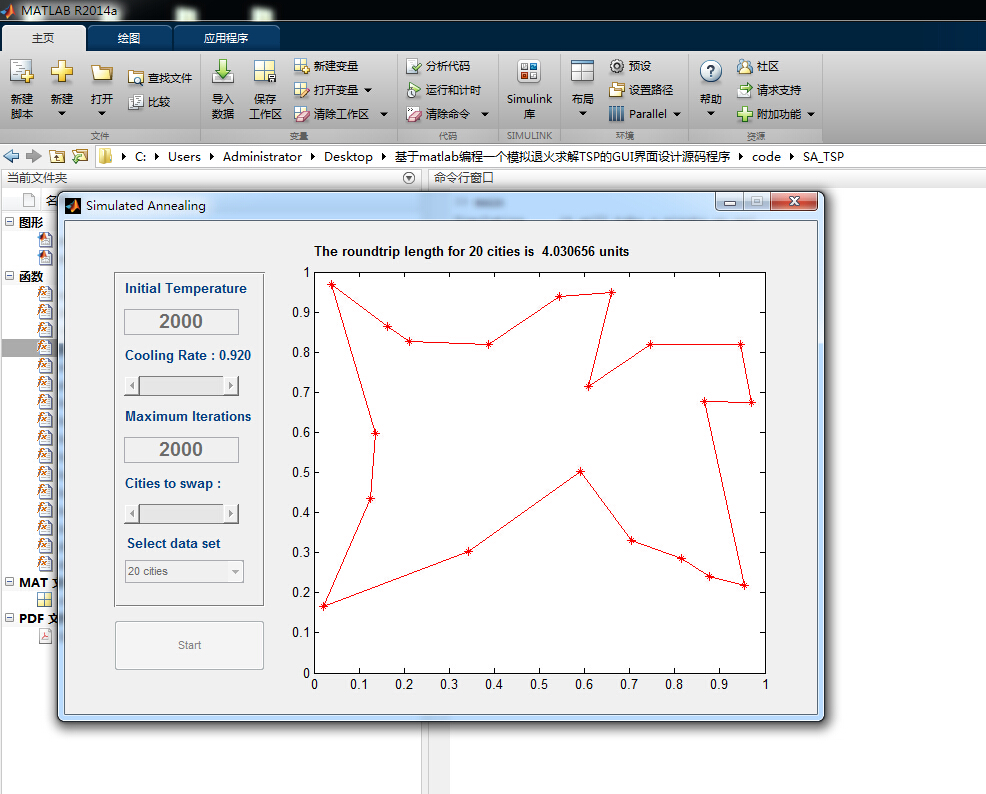The width and height of the screenshot is (986, 794).
Task: Click Administrator in the path breadcrumb
Action: point(262,157)
